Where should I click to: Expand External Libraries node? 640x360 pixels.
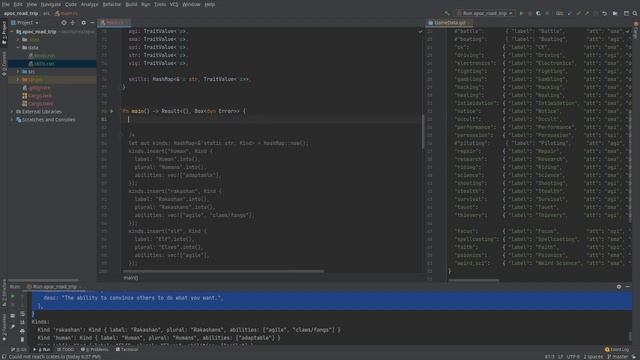tap(12, 111)
